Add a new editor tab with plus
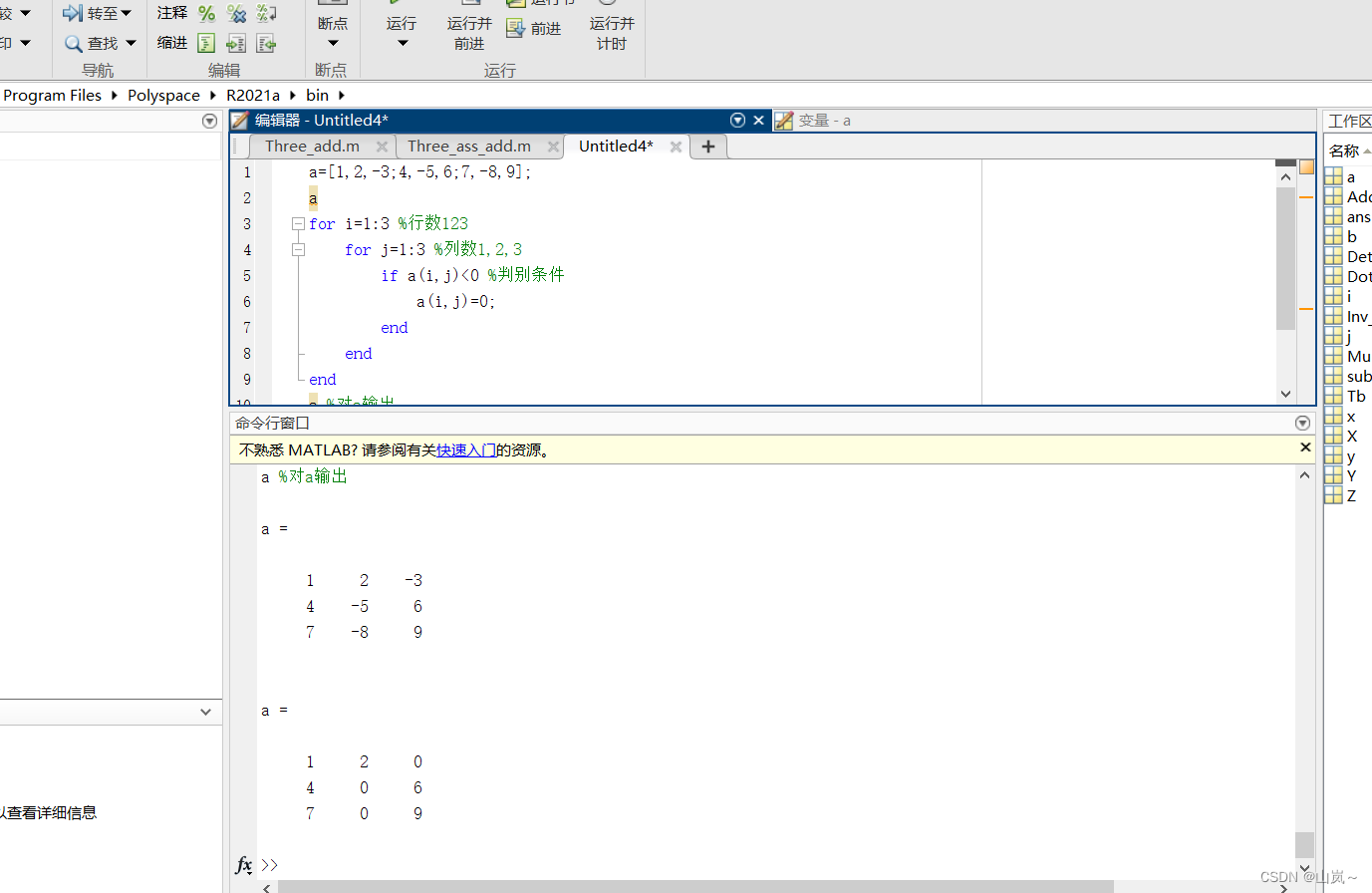1372x893 pixels. pos(708,147)
